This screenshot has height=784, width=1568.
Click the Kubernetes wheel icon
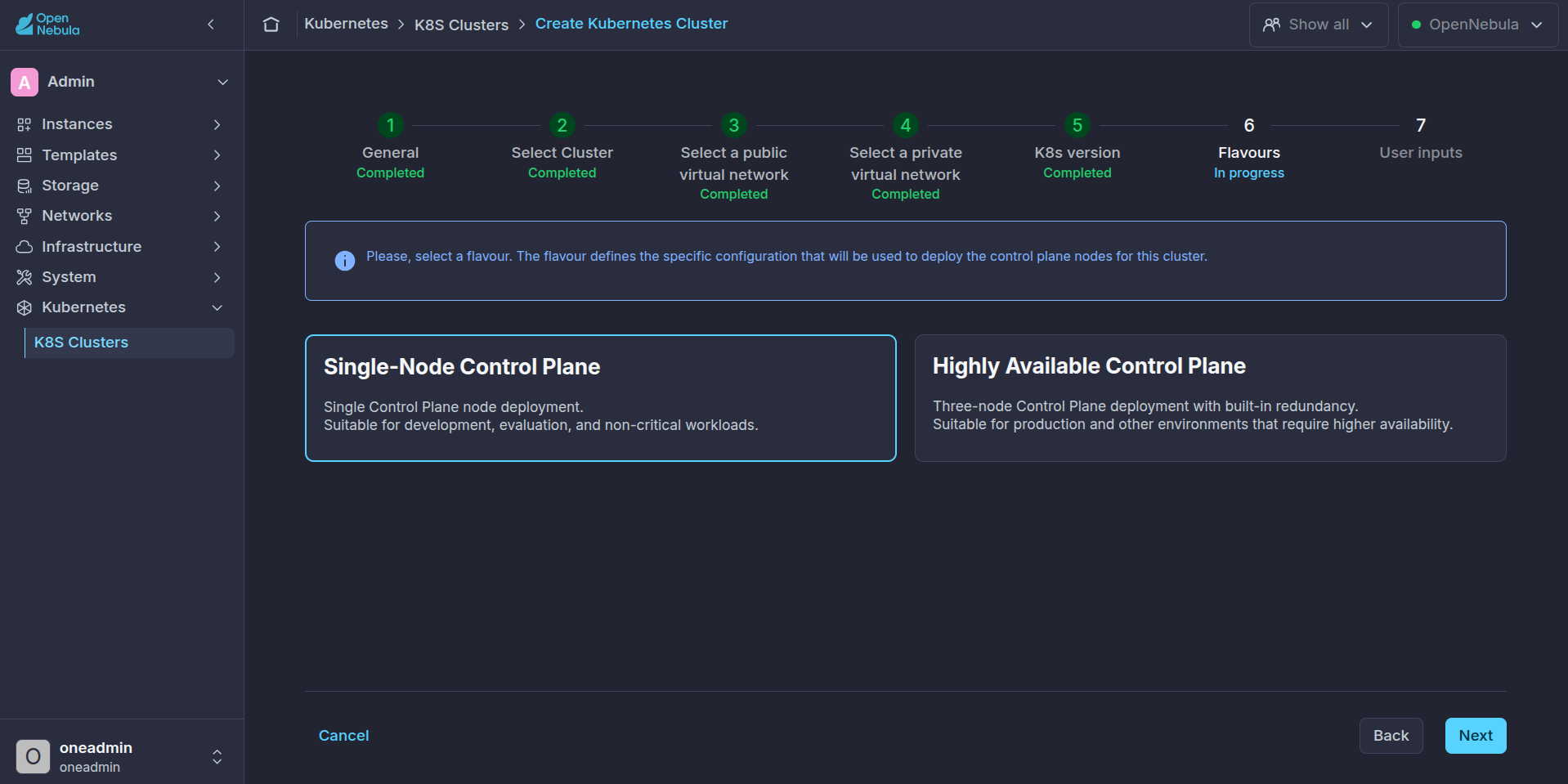click(x=25, y=307)
